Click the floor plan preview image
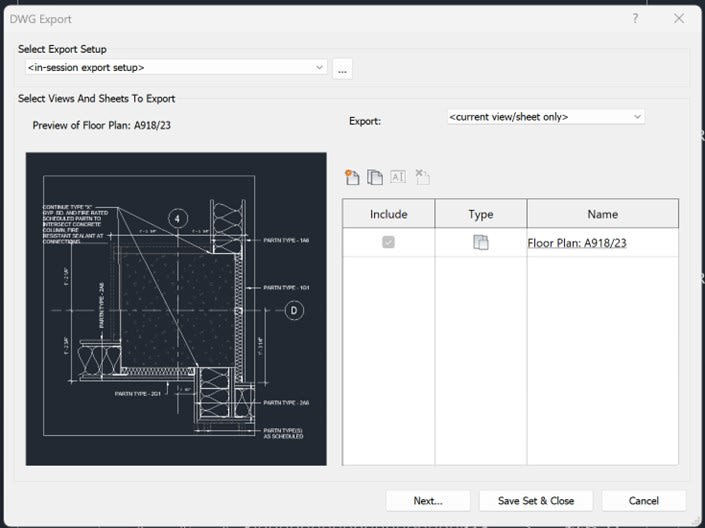Viewport: 705px width, 528px height. [x=176, y=309]
